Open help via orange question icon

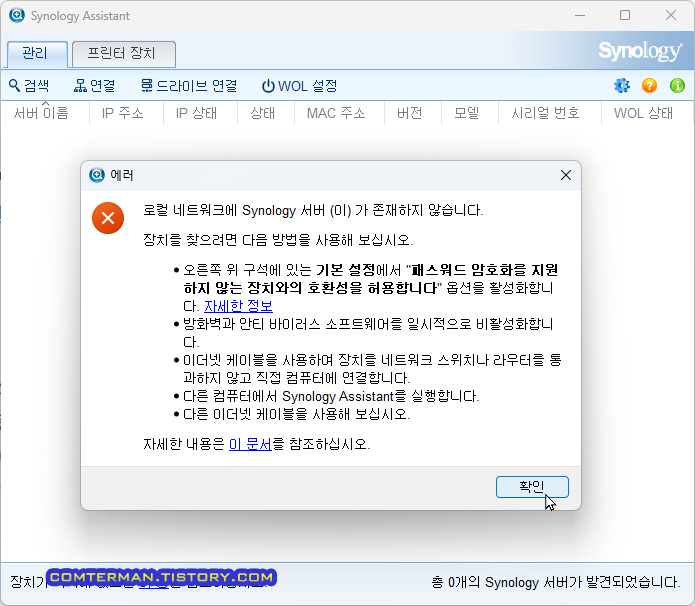[x=649, y=85]
